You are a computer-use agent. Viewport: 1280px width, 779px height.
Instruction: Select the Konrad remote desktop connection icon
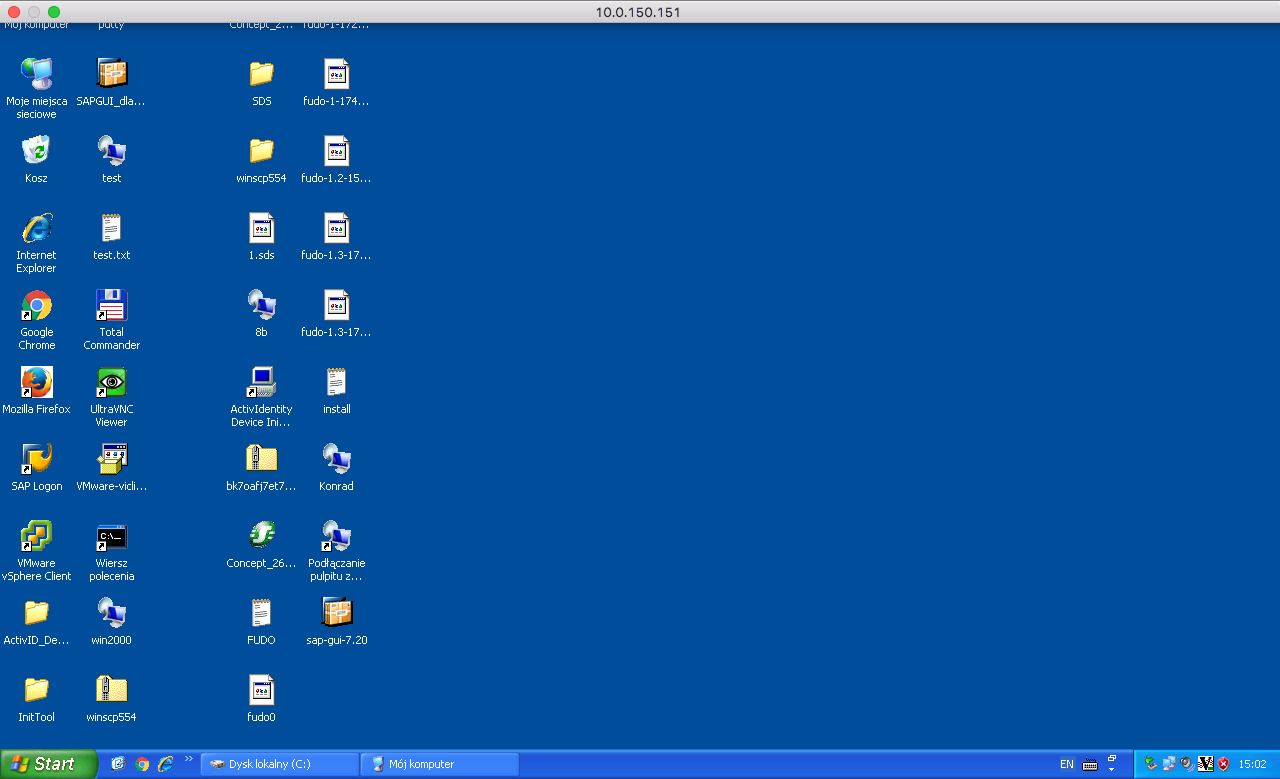pos(336,460)
